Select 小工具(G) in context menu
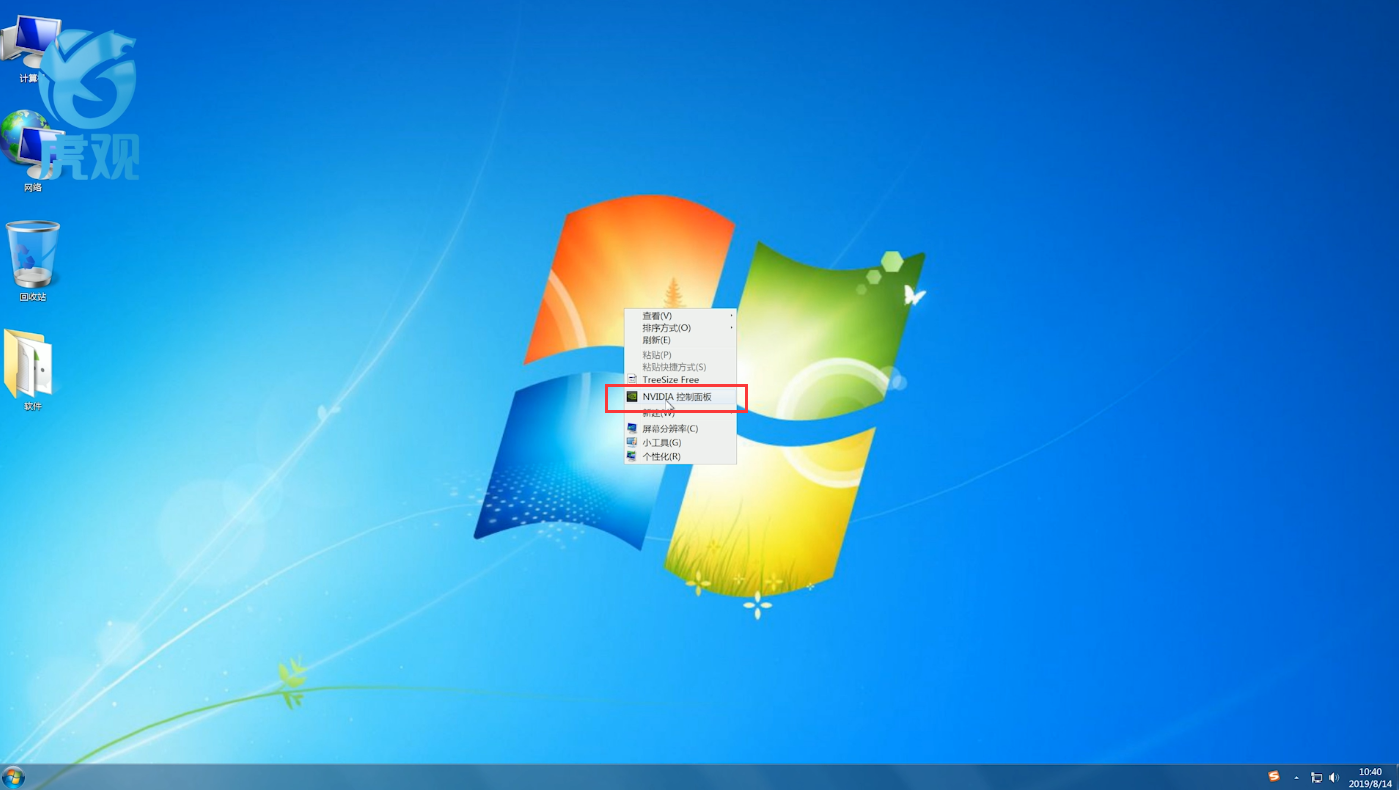Screen dimensions: 1399x790 pyautogui.click(x=680, y=442)
